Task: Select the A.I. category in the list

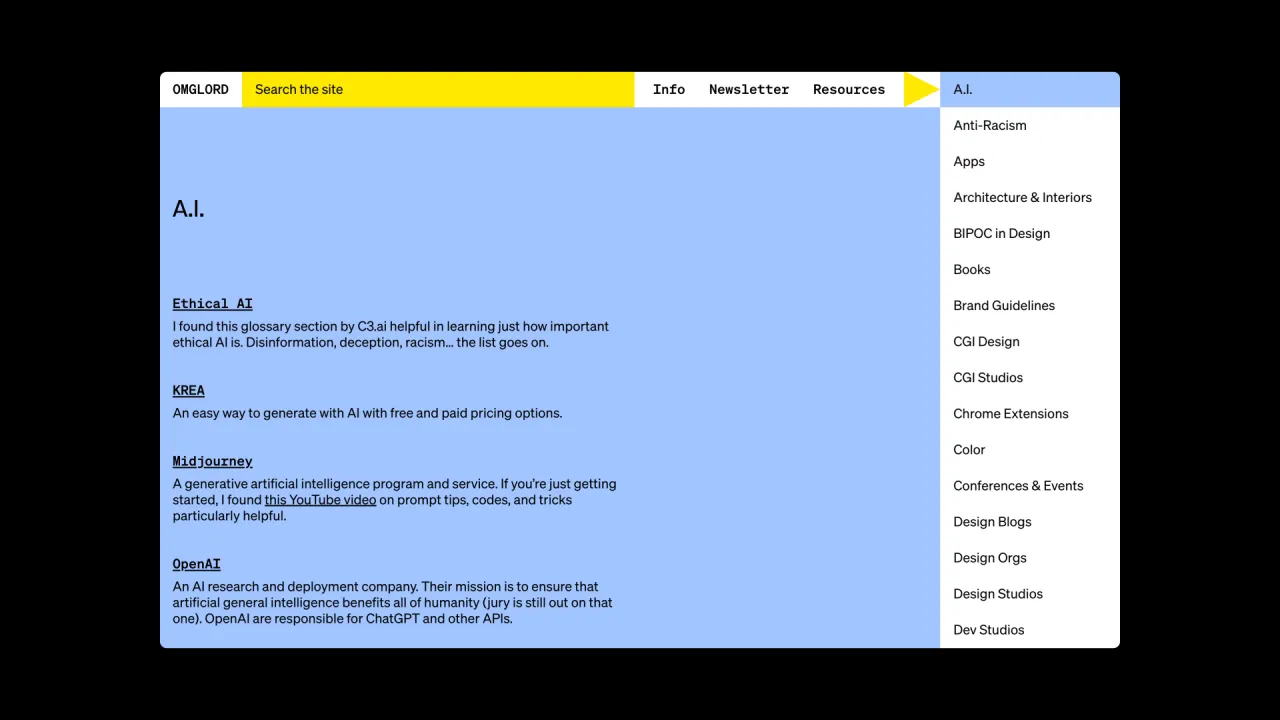Action: point(1030,89)
